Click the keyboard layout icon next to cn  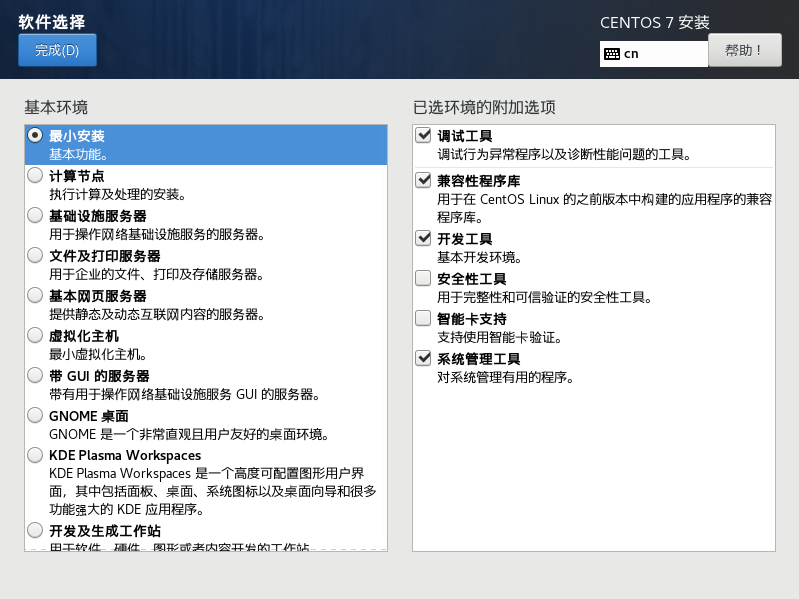pyautogui.click(x=611, y=53)
